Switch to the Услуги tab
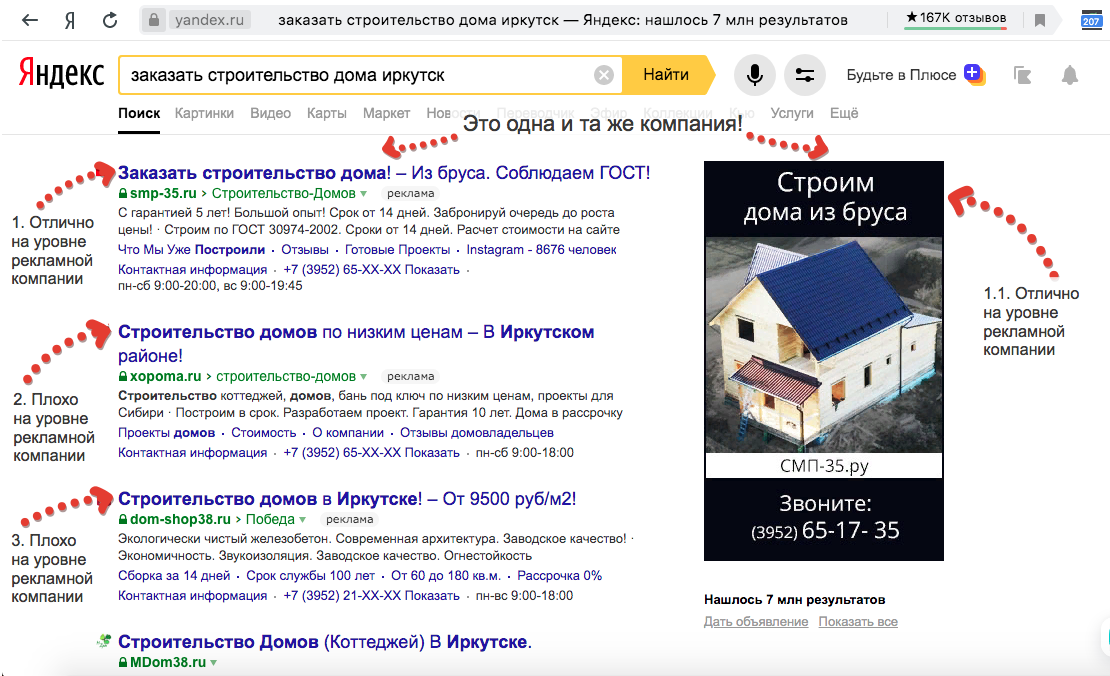This screenshot has width=1110, height=676. pyautogui.click(x=791, y=113)
